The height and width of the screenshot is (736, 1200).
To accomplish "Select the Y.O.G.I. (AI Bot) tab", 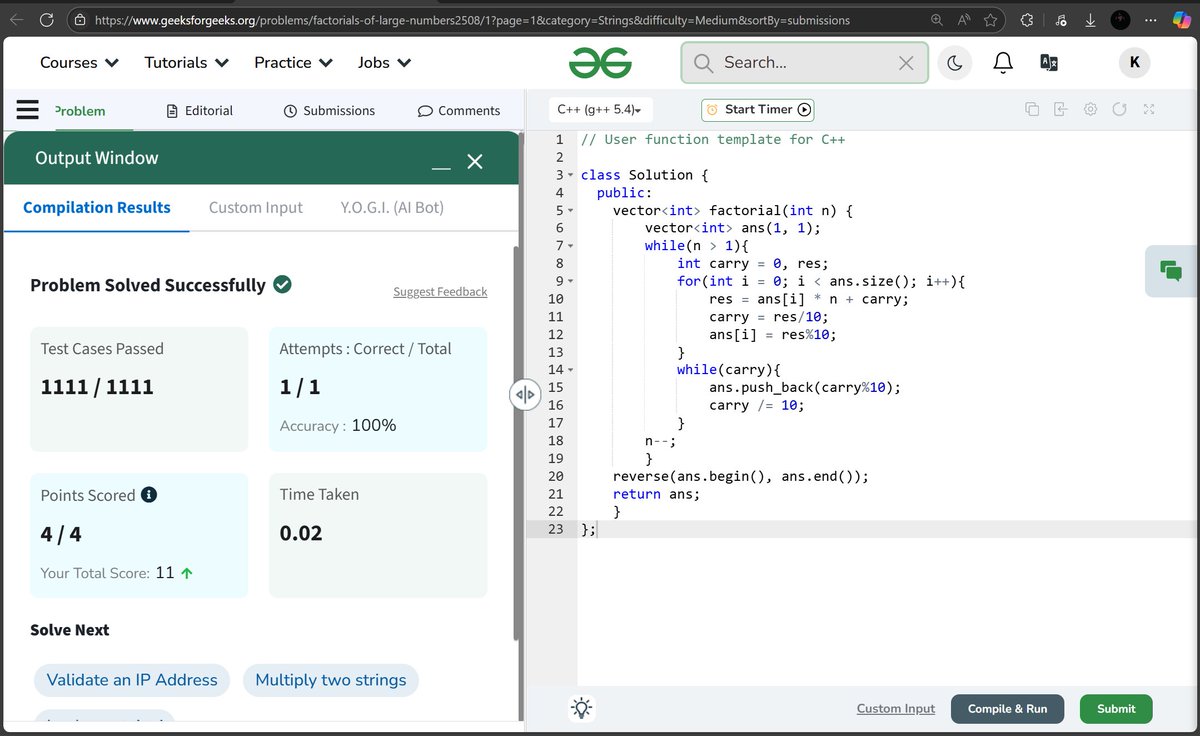I will coord(392,208).
